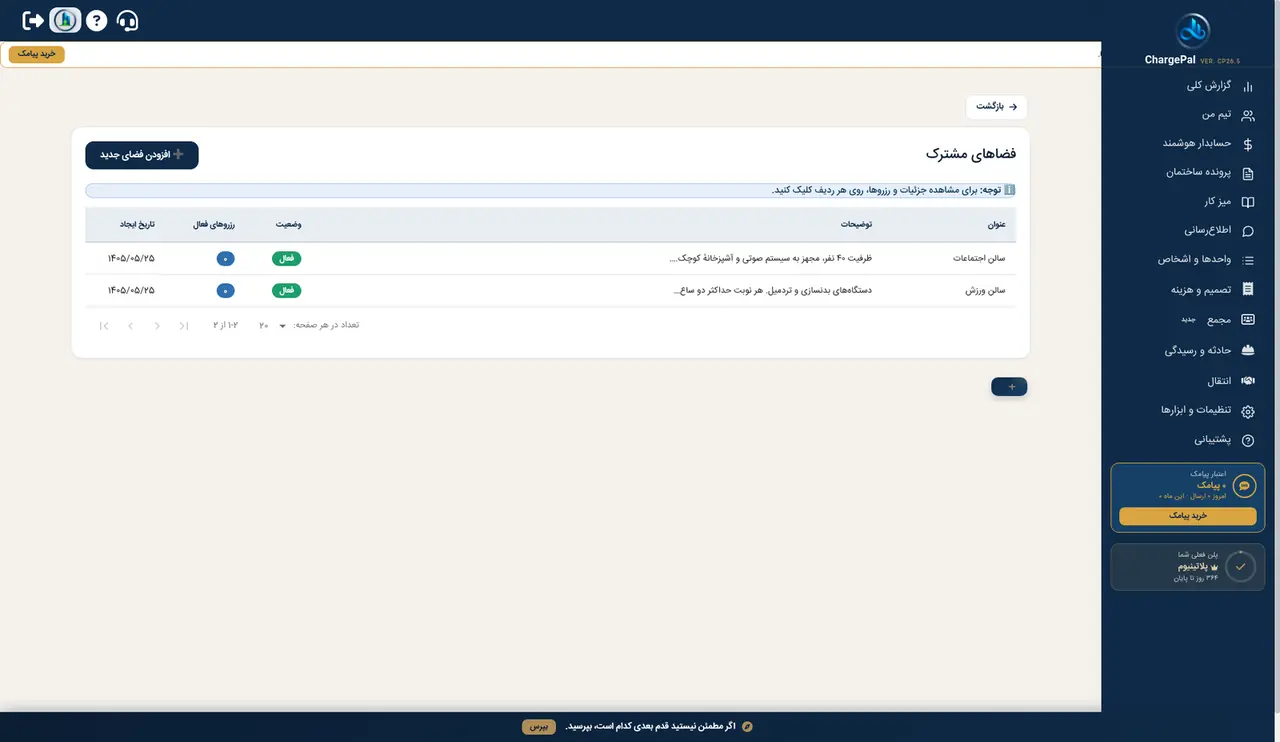Image resolution: width=1280 pixels, height=742 pixels.
Task: Click خرید پیامک button in the sidebar credit card
Action: [x=1187, y=516]
